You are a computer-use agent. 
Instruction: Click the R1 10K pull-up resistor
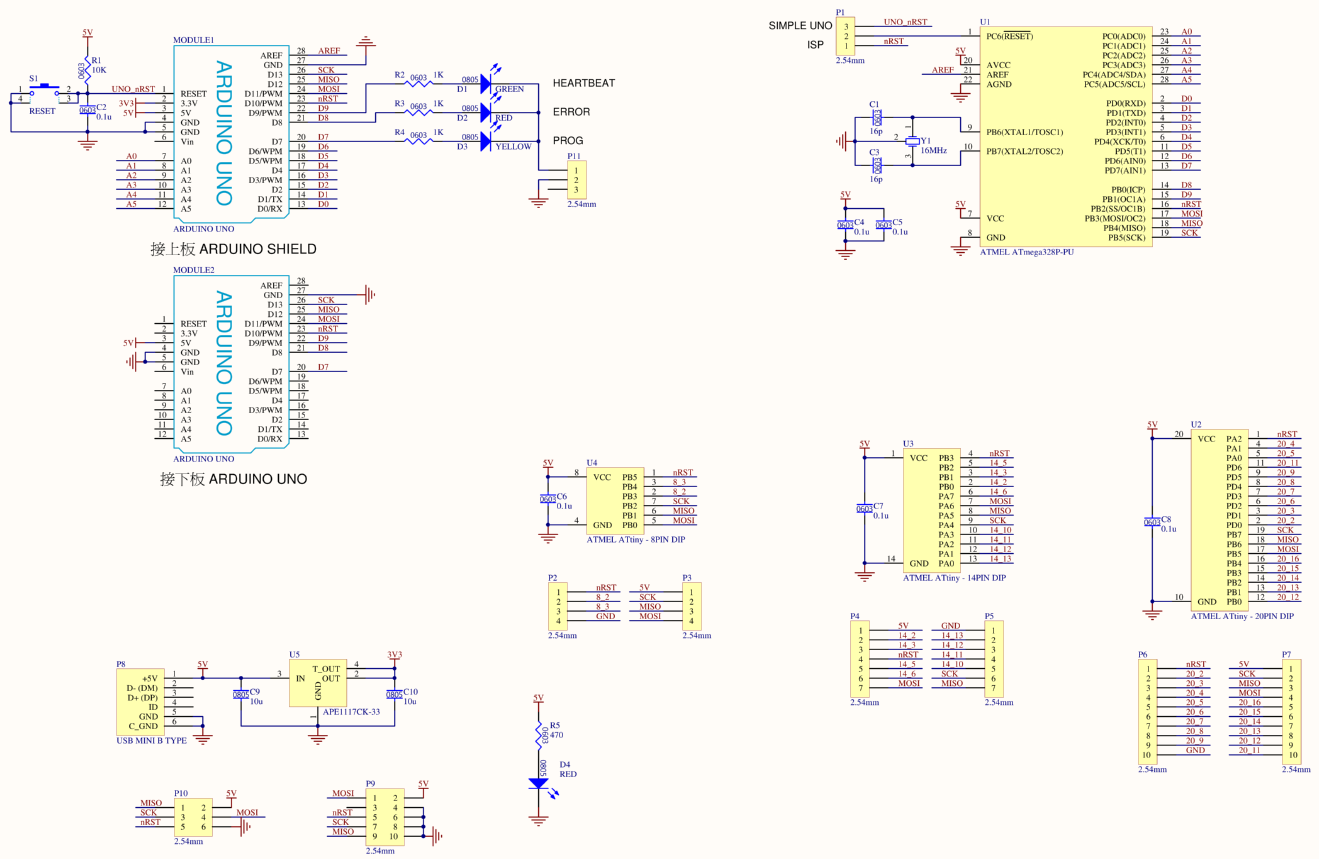pos(88,70)
